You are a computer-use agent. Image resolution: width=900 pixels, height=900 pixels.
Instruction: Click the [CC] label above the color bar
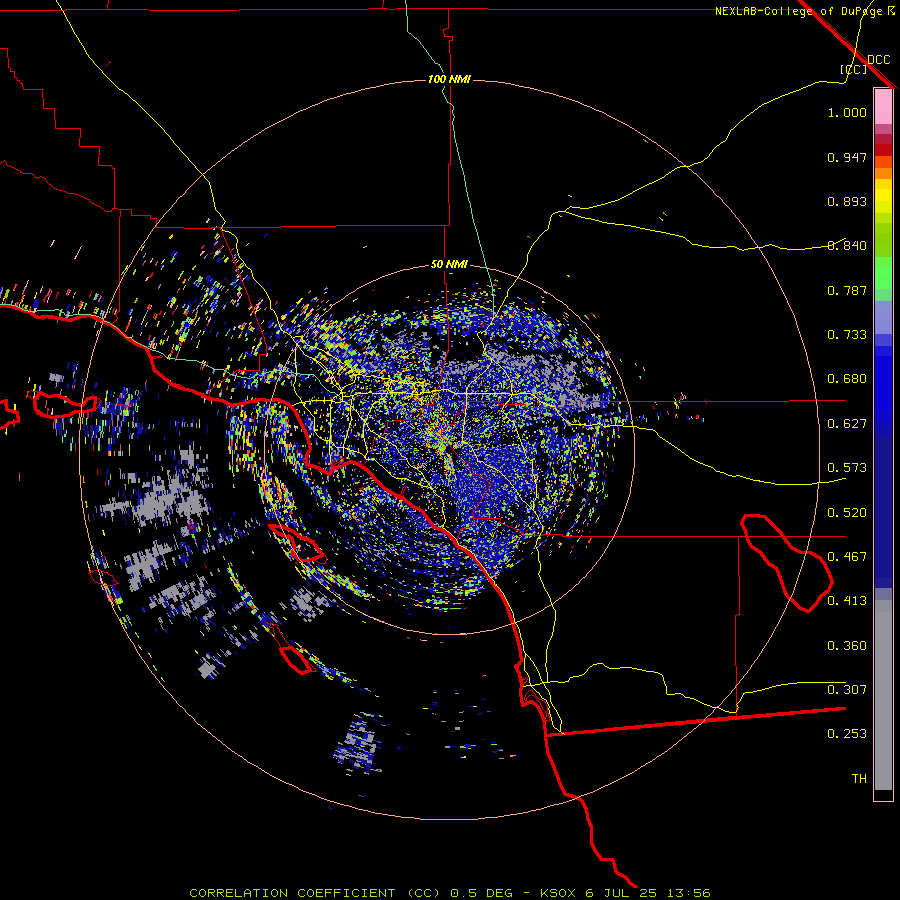pyautogui.click(x=853, y=69)
